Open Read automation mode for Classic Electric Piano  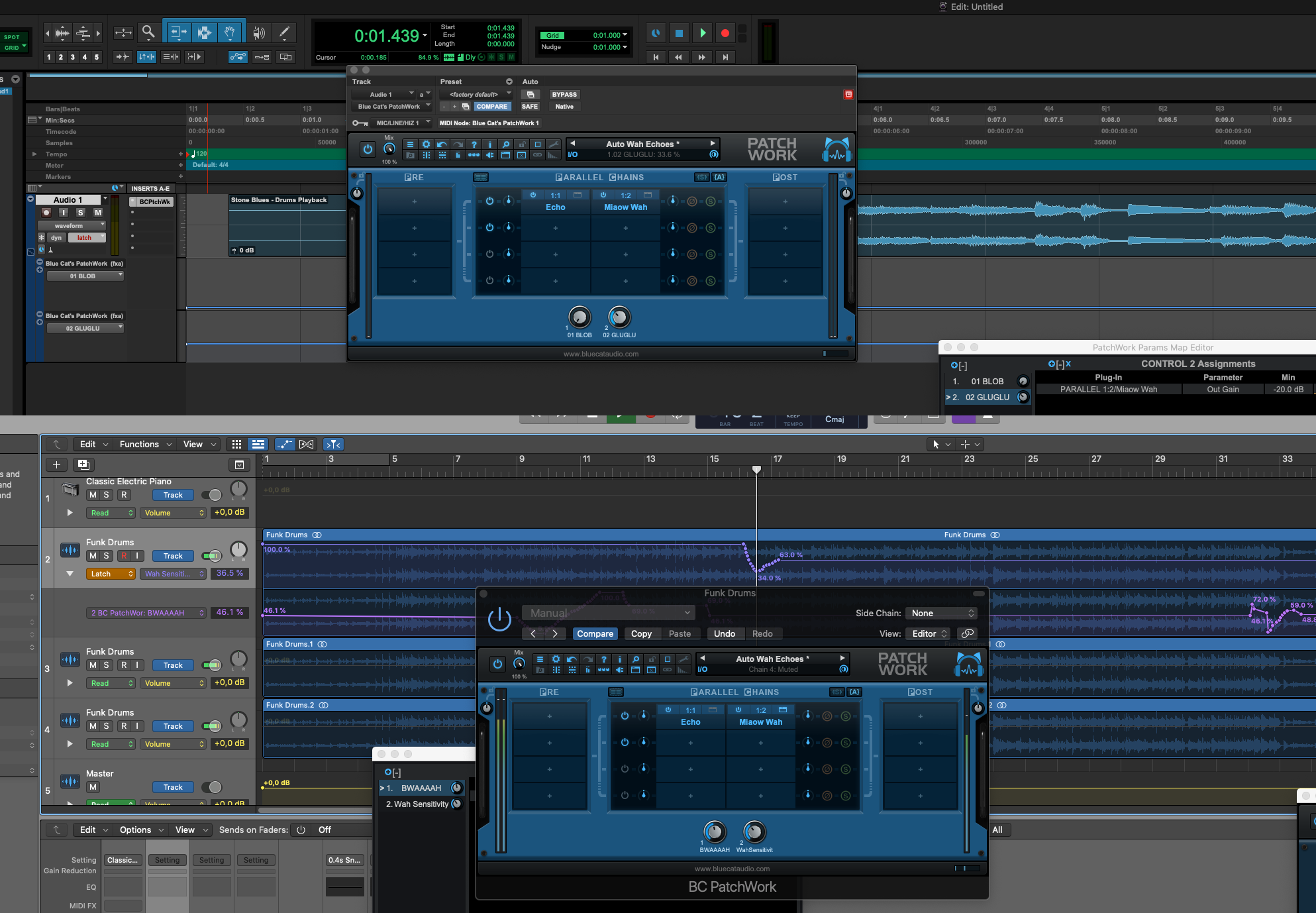110,513
